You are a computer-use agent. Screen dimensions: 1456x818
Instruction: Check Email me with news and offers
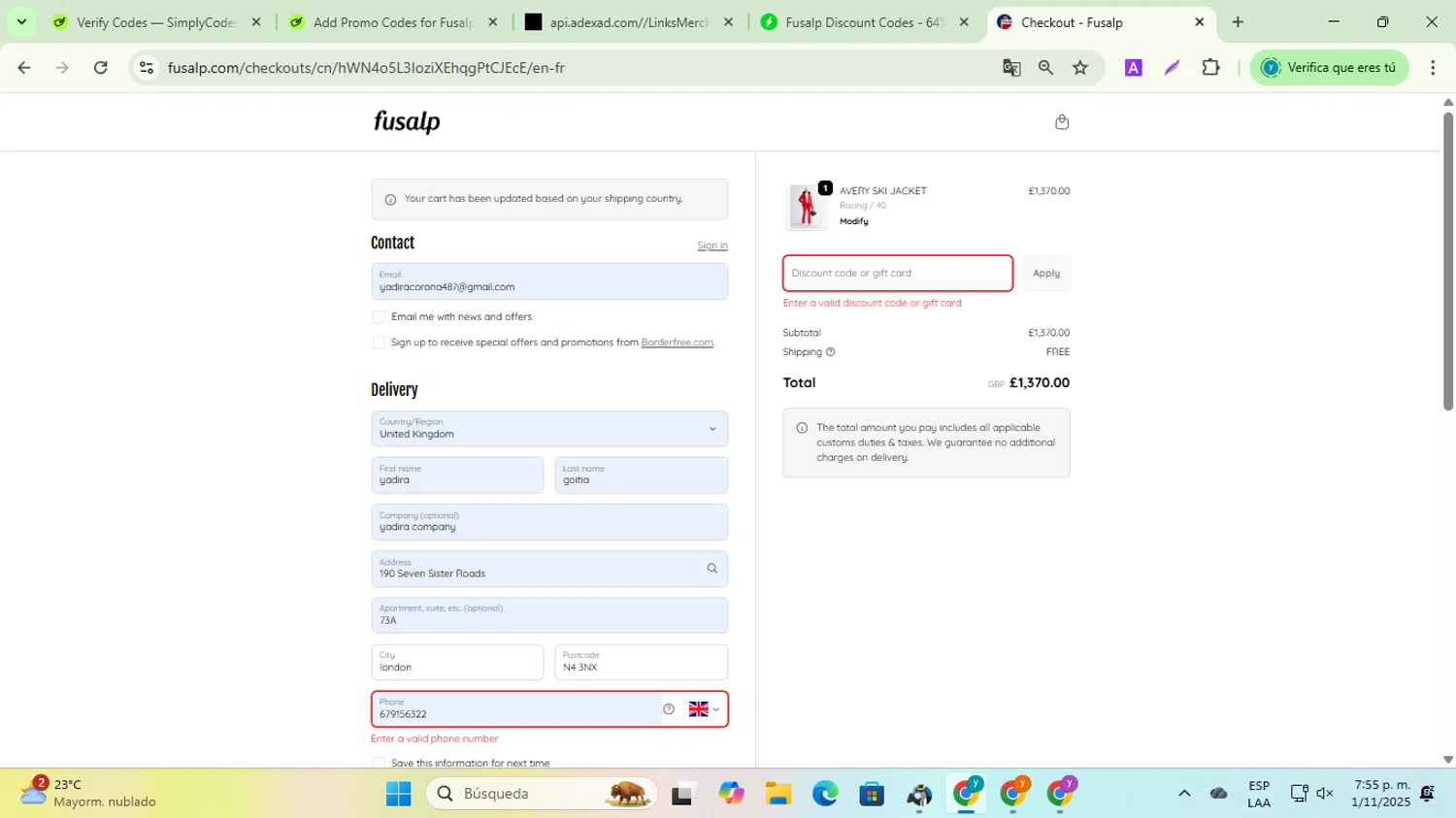(379, 317)
